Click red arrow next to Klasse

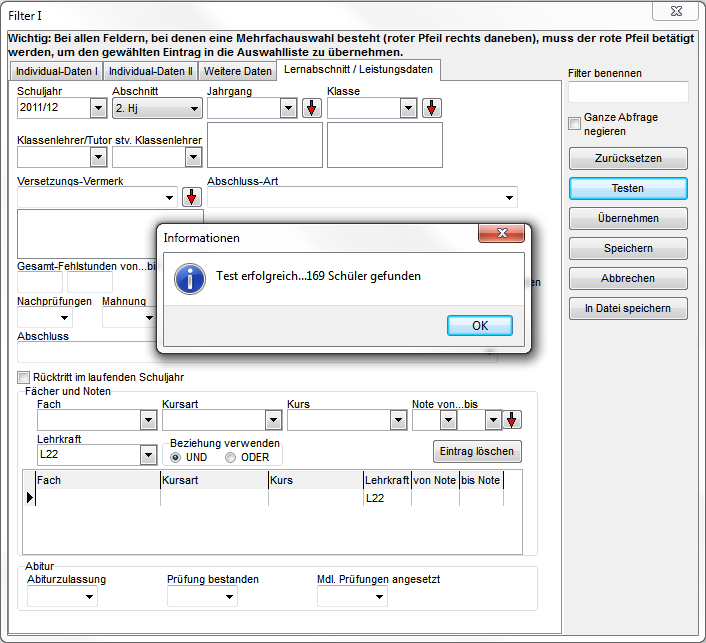click(x=431, y=108)
